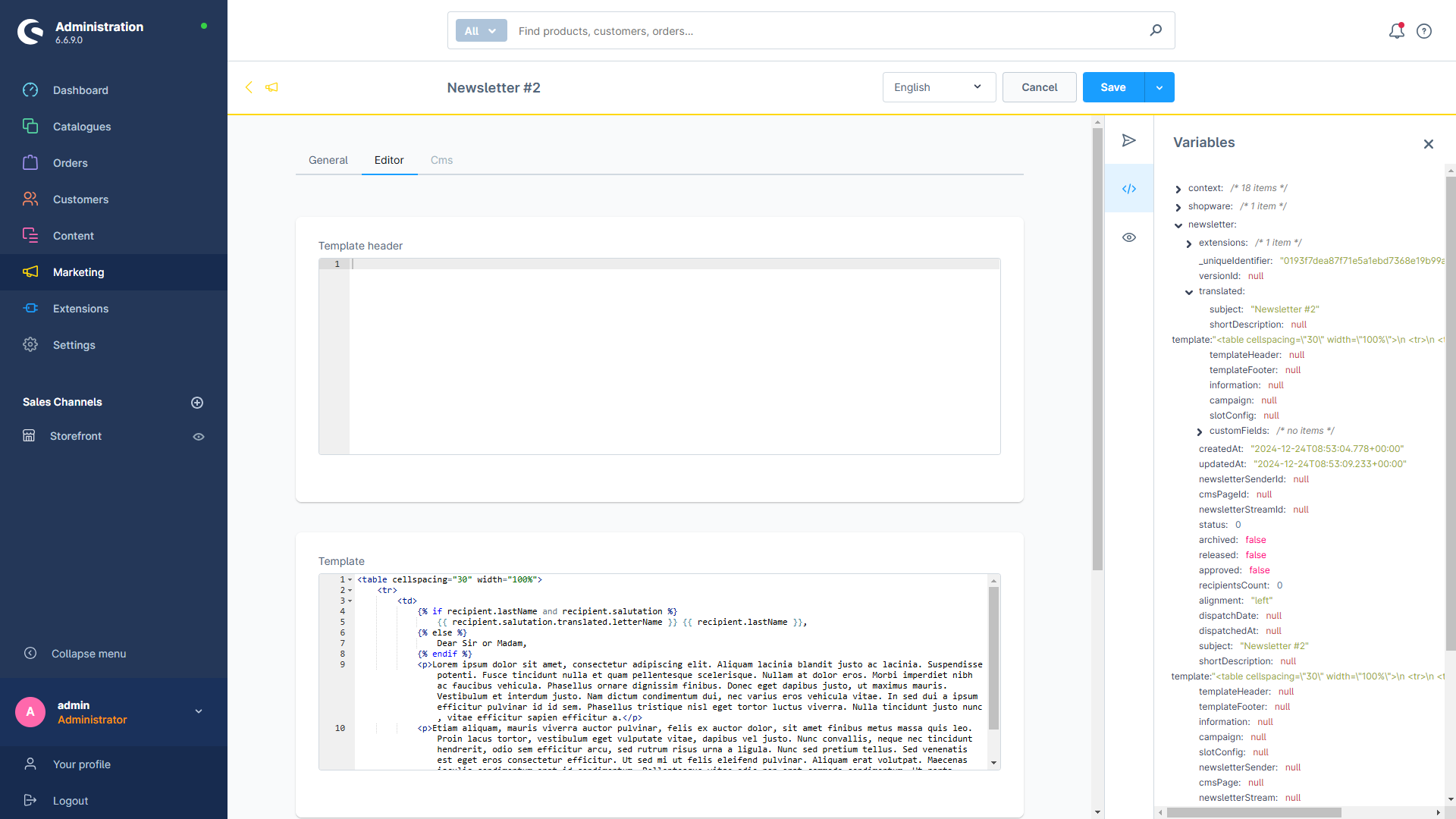Viewport: 1456px width, 819px height.
Task: Click the _uniqueIdentifier value string
Action: pos(1363,261)
